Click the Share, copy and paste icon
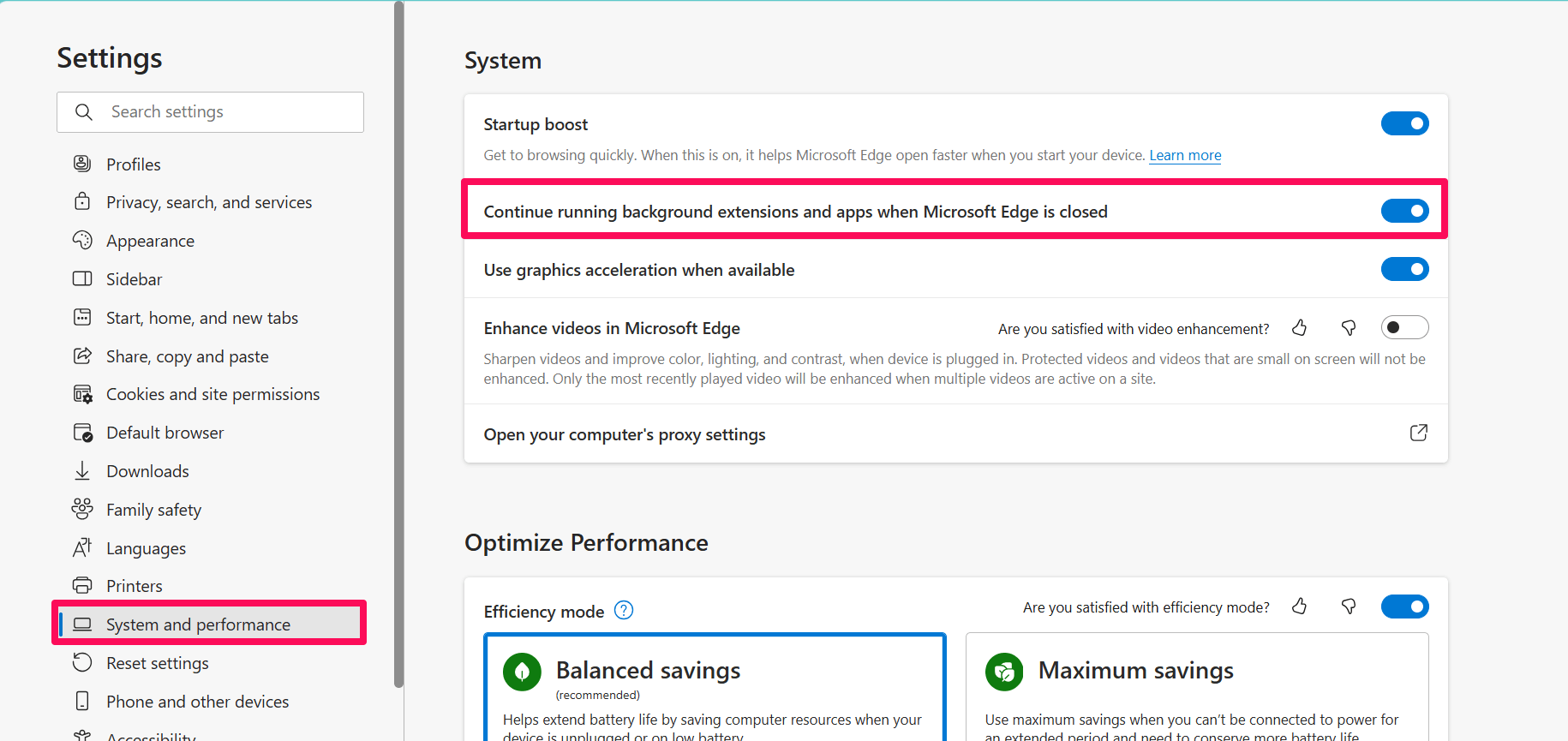1568x741 pixels. pos(82,356)
